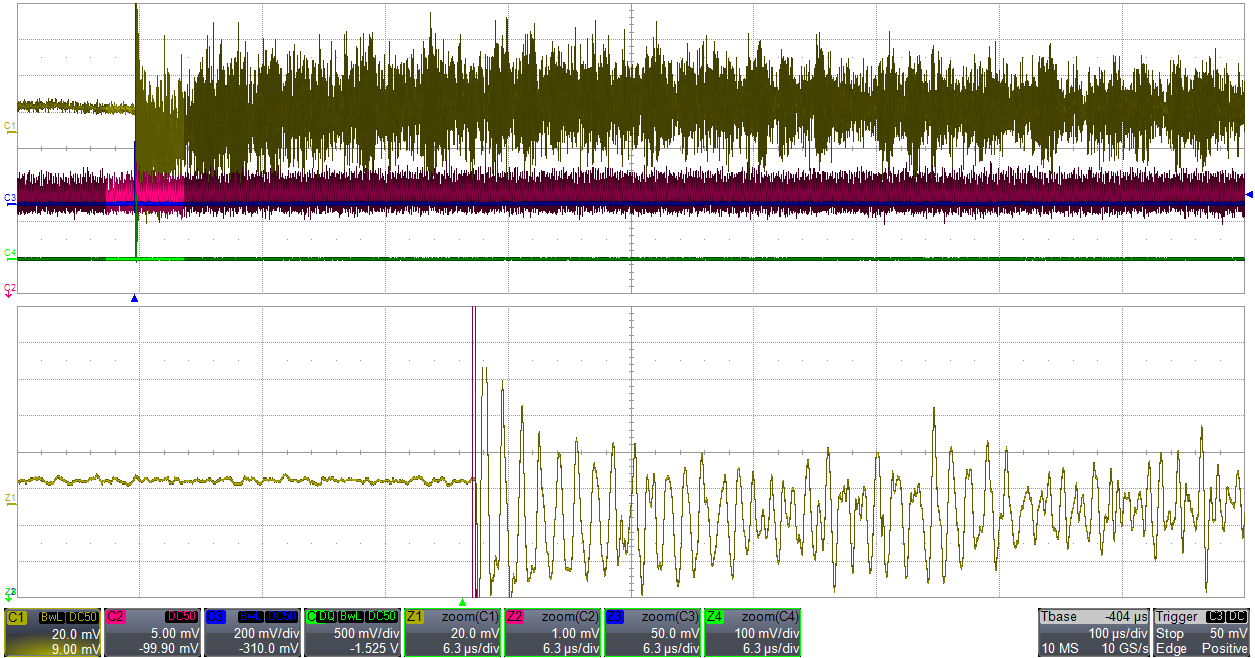Select the magenta vertical cursor in zoom grid

click(473, 452)
